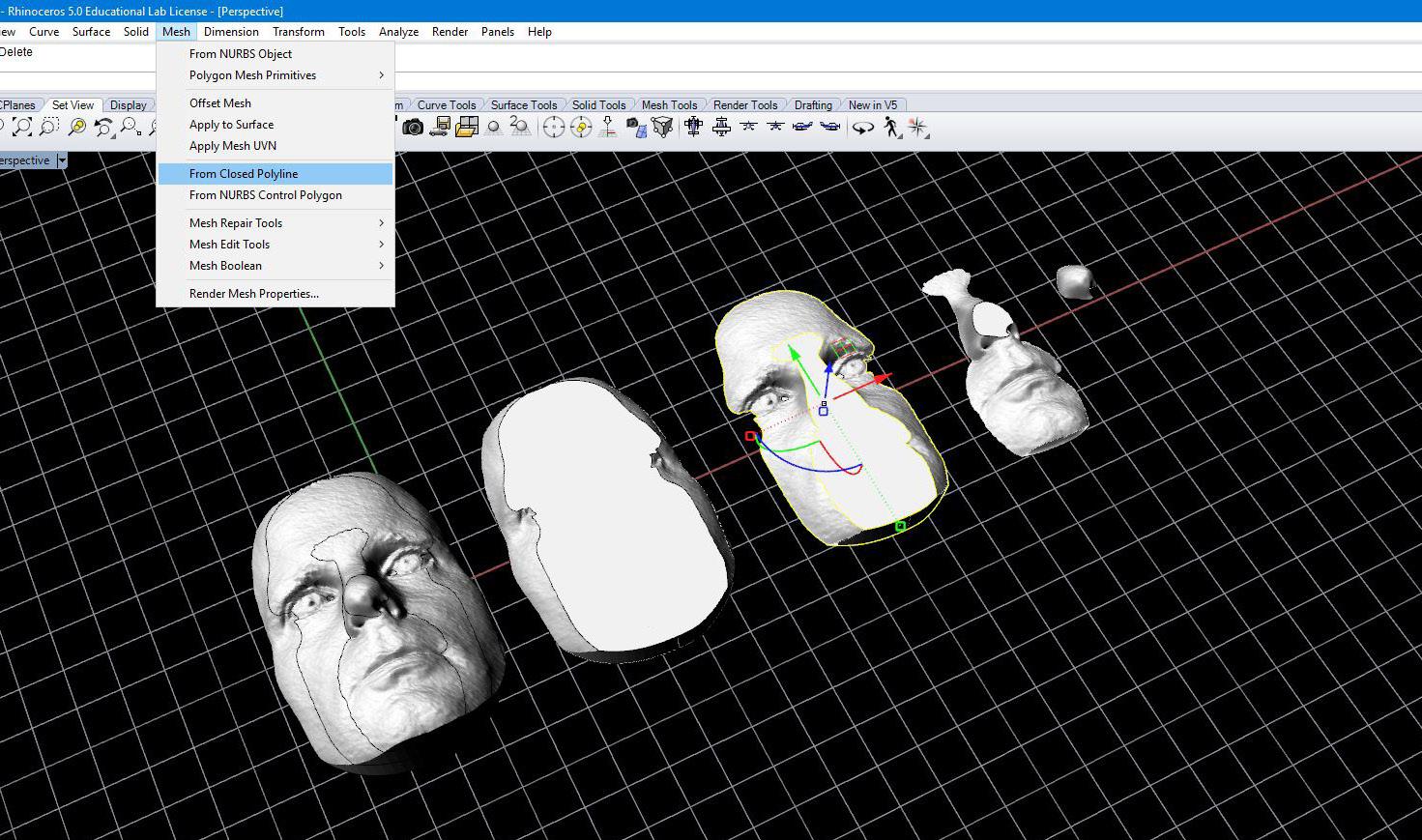Click the camera capture icon
Viewport: 1422px width, 840px height.
pos(413,127)
